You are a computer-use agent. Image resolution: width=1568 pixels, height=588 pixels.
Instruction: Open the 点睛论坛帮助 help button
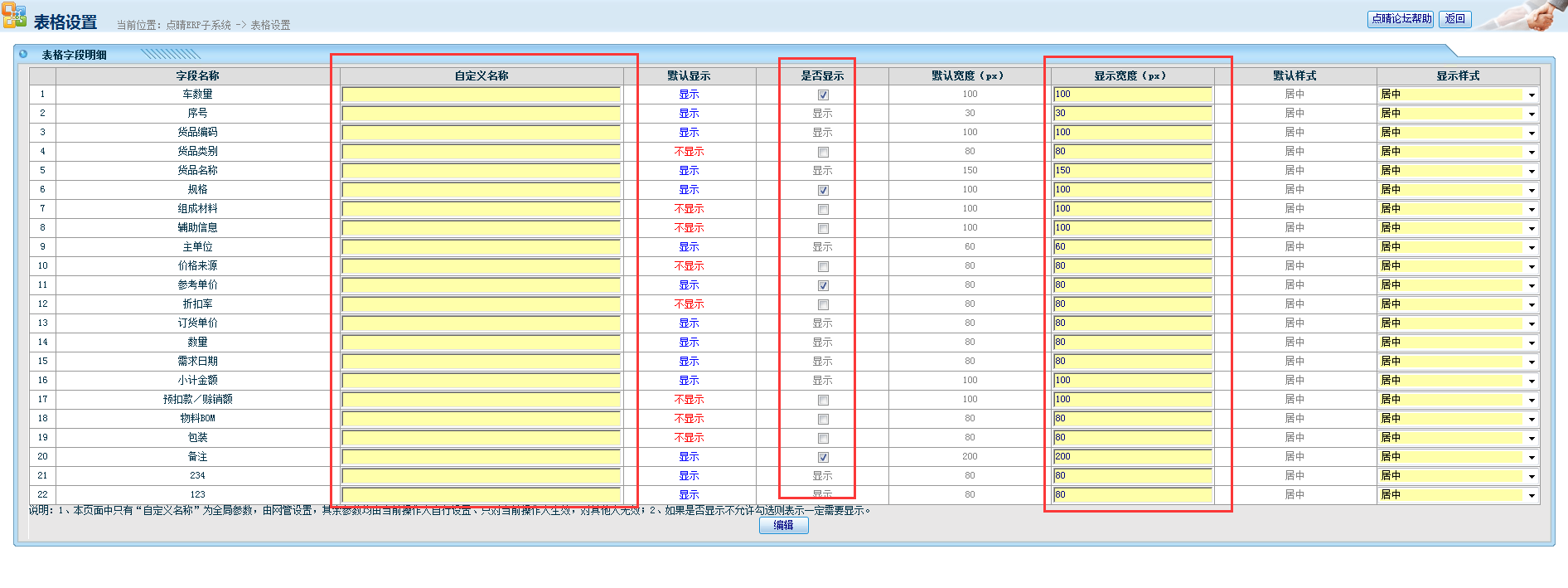pos(1401,19)
